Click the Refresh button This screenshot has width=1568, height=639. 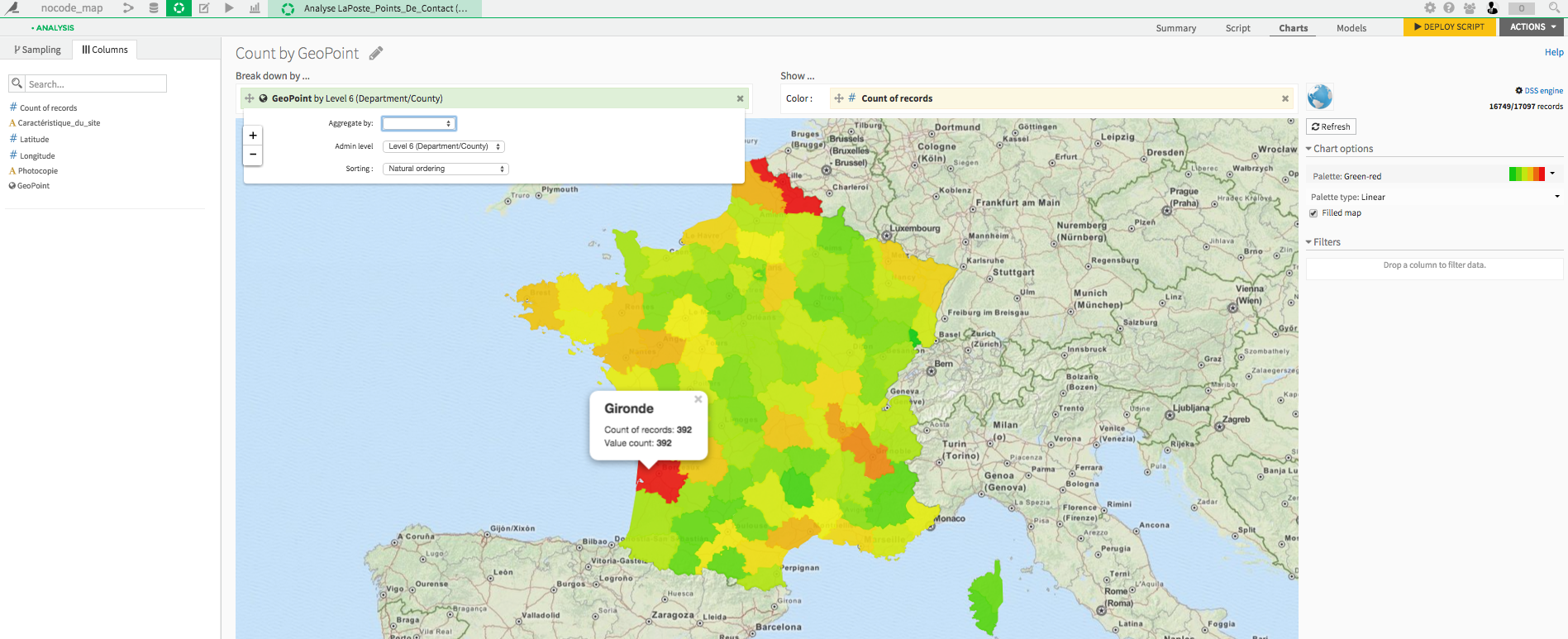tap(1331, 126)
